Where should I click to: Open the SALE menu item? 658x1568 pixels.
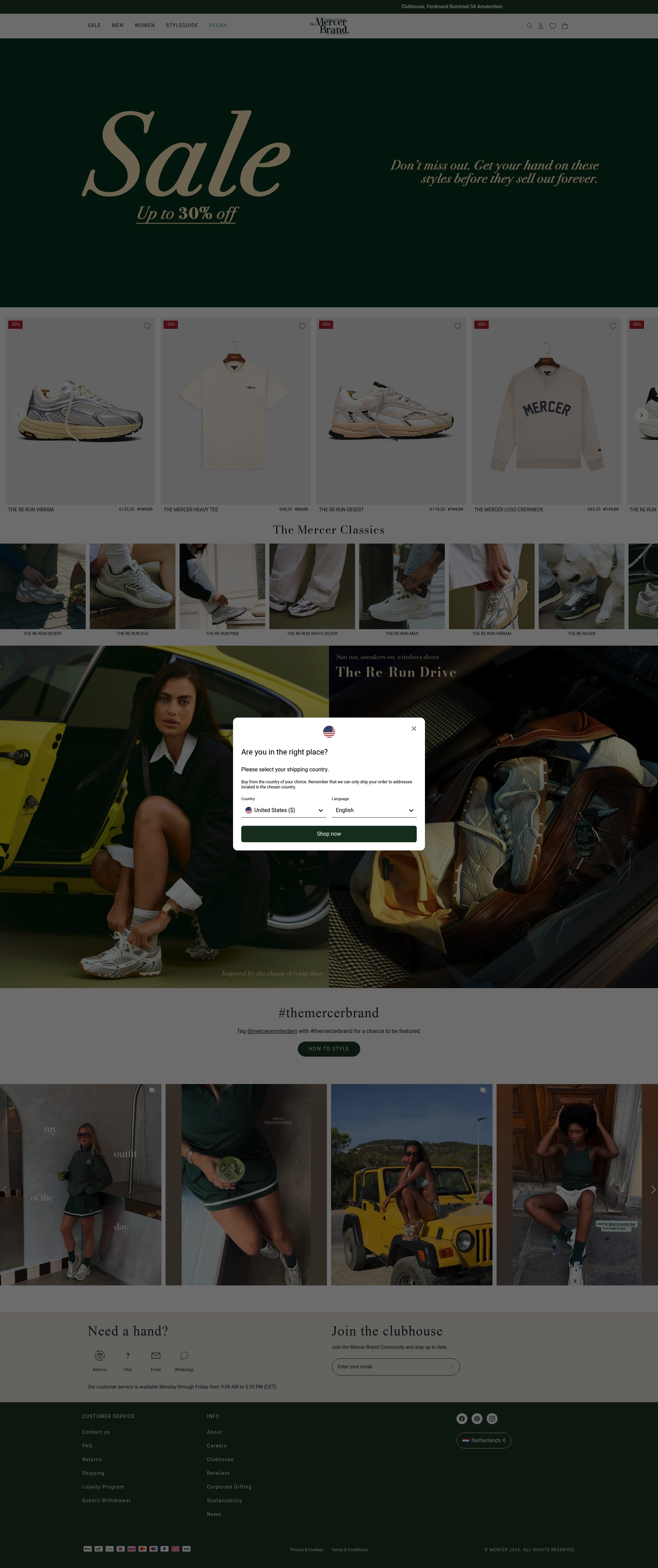95,26
